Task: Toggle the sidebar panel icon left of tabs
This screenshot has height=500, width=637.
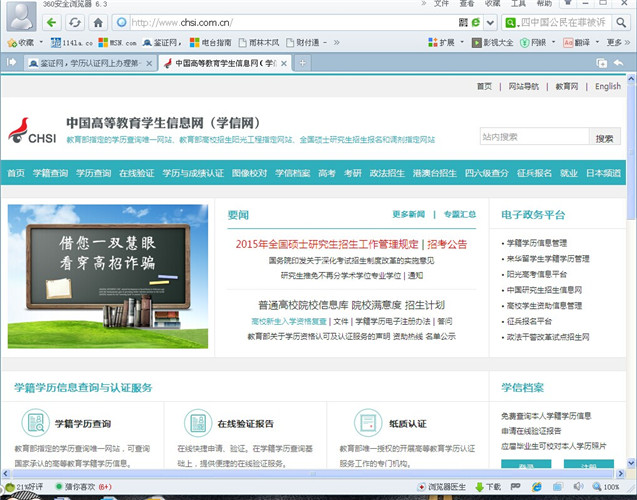Action: (x=11, y=62)
